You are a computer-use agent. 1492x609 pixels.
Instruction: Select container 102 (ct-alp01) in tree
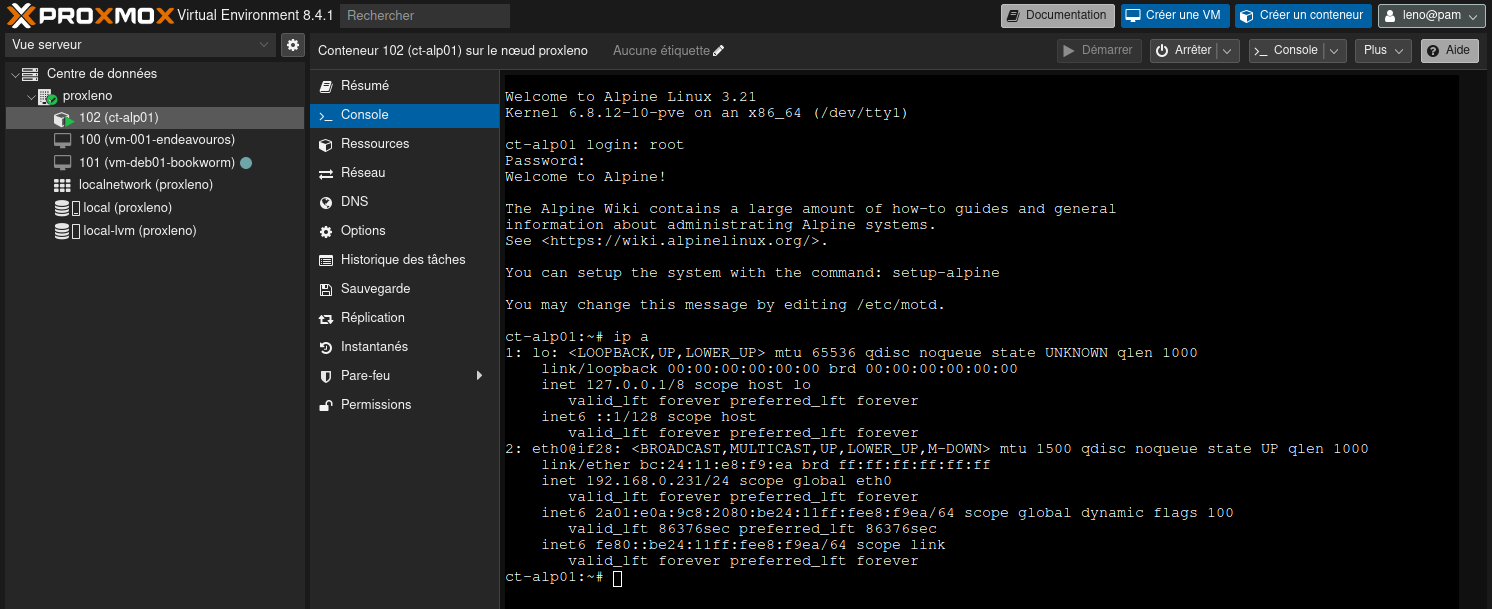pos(118,118)
